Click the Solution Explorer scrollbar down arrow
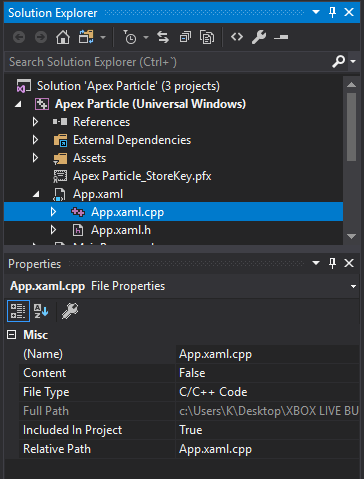Screen dimensions: 364x479 pos(351,236)
